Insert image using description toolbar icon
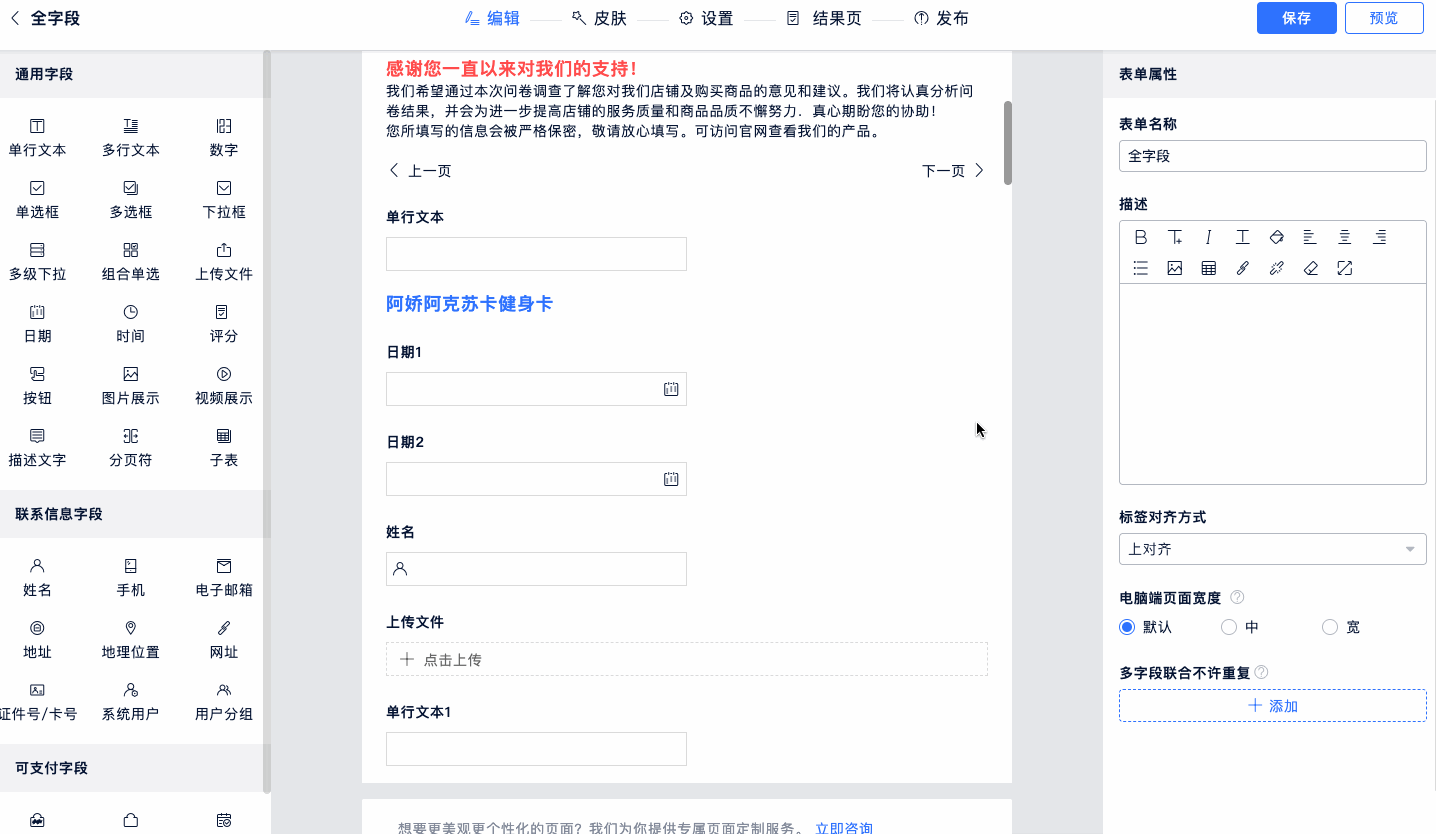1436x834 pixels. [x=1174, y=268]
